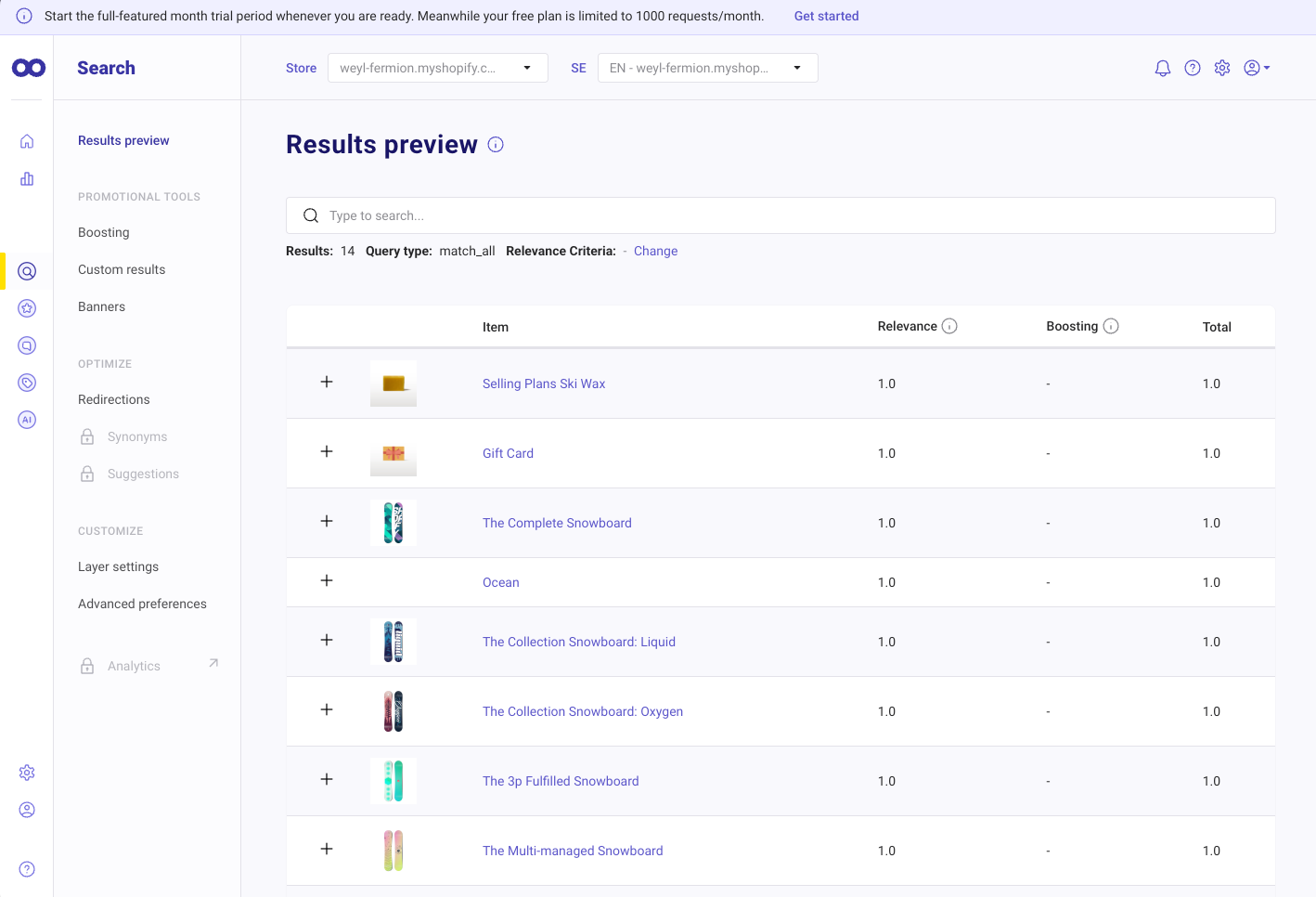Click the info icon beside Results preview title
The height and width of the screenshot is (897, 1316).
496,144
